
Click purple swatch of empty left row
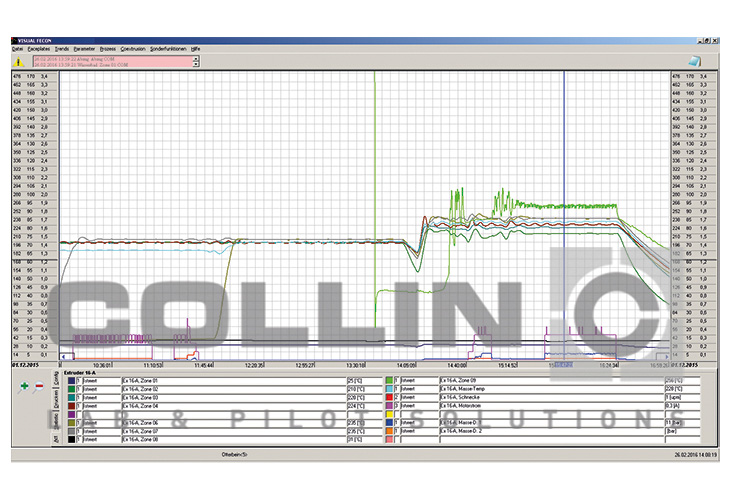point(71,414)
